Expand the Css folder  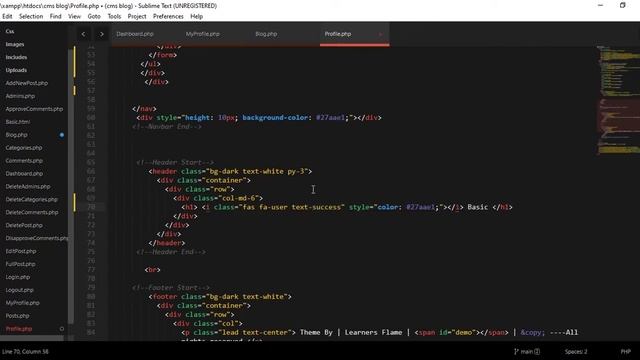(x=10, y=31)
